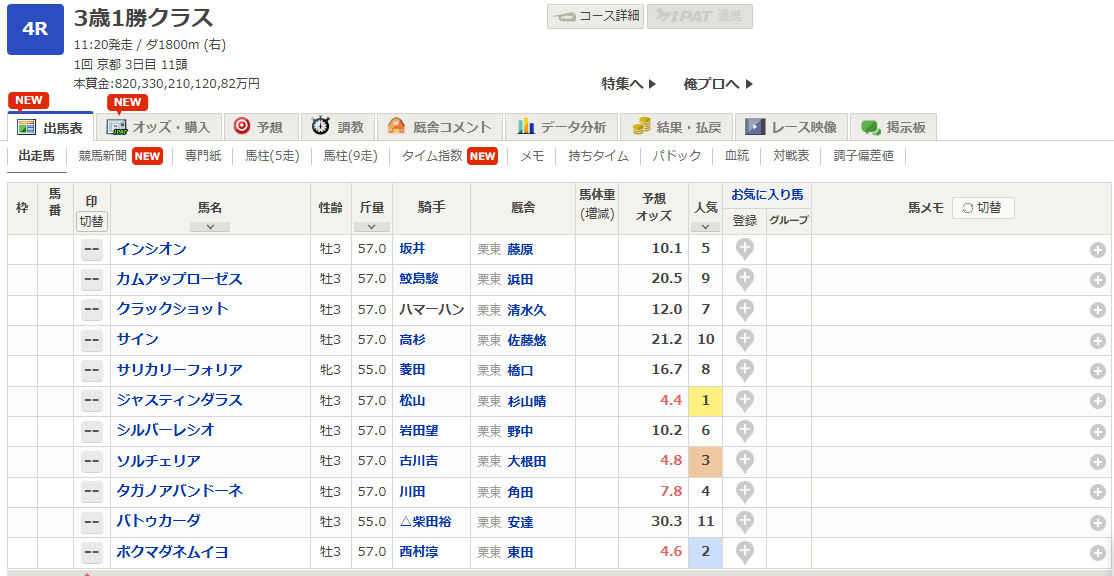
Task: Open 厩舎コメント tab
Action: click(x=440, y=127)
